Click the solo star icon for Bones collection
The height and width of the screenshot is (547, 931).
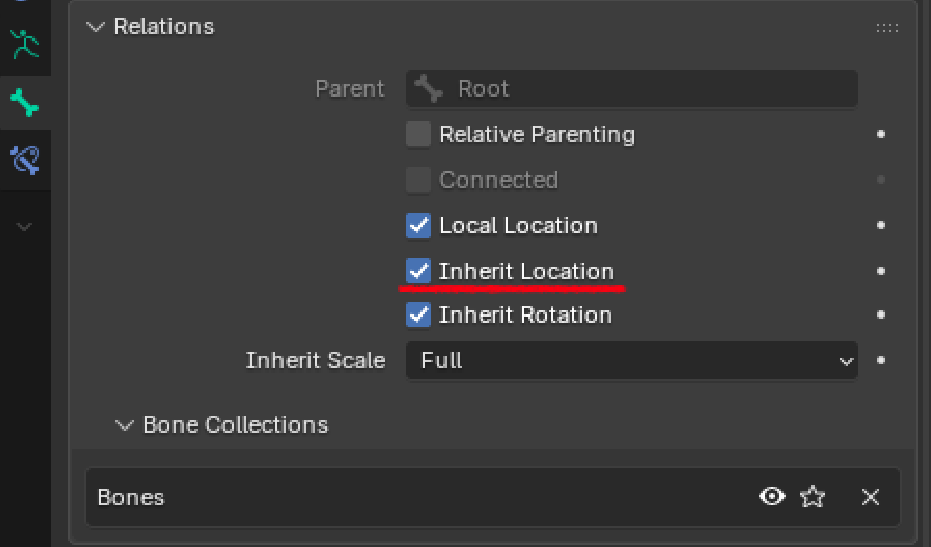point(812,497)
